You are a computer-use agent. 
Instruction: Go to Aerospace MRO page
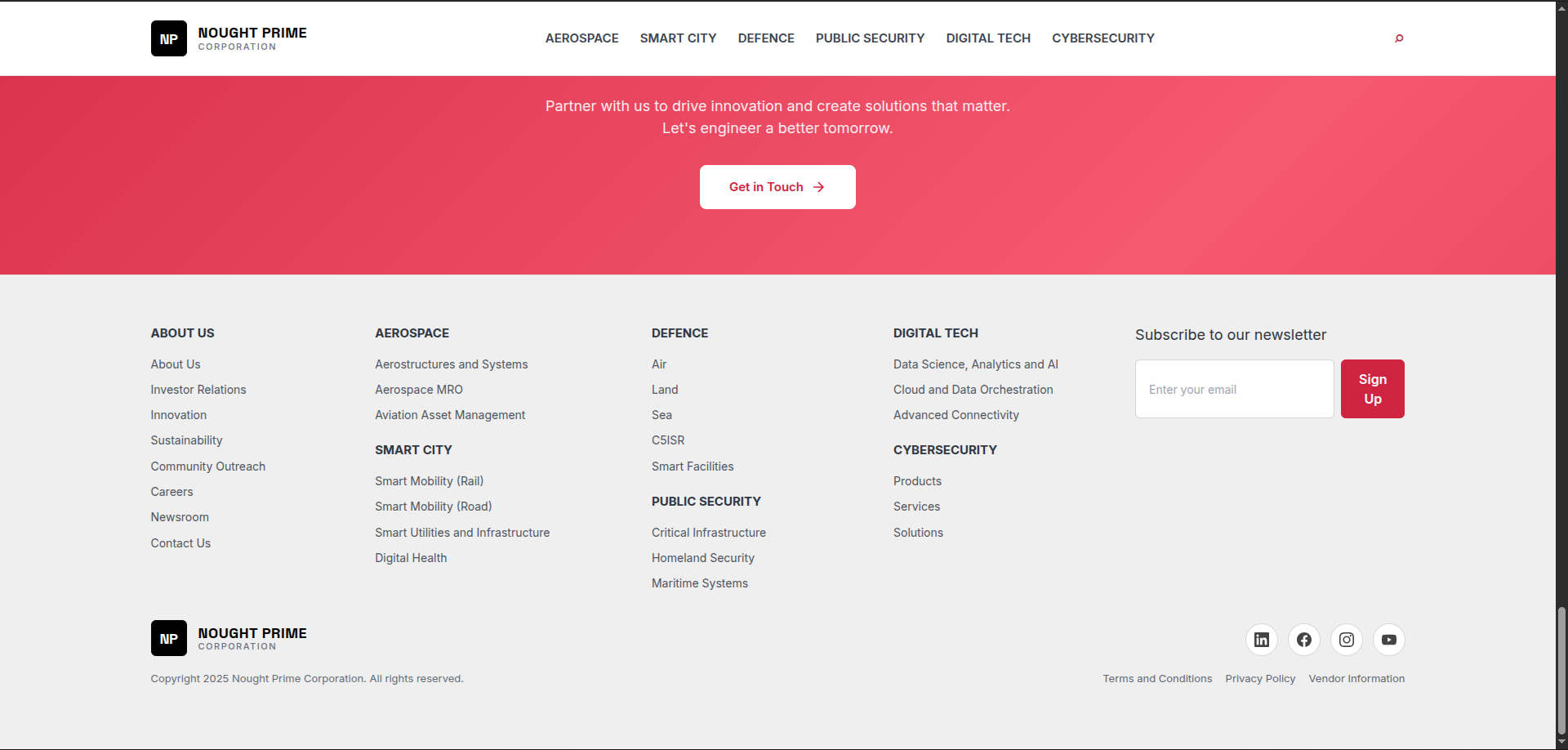pos(419,390)
